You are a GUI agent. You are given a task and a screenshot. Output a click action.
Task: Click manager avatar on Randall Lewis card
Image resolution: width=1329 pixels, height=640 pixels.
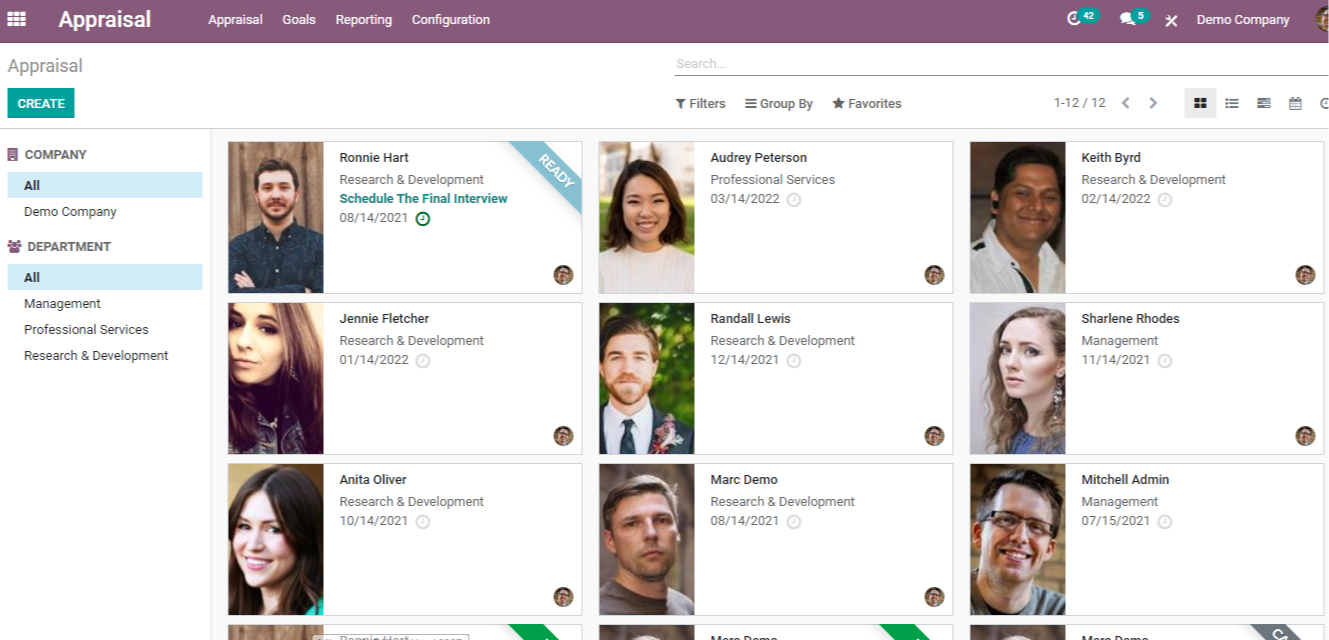click(x=935, y=436)
